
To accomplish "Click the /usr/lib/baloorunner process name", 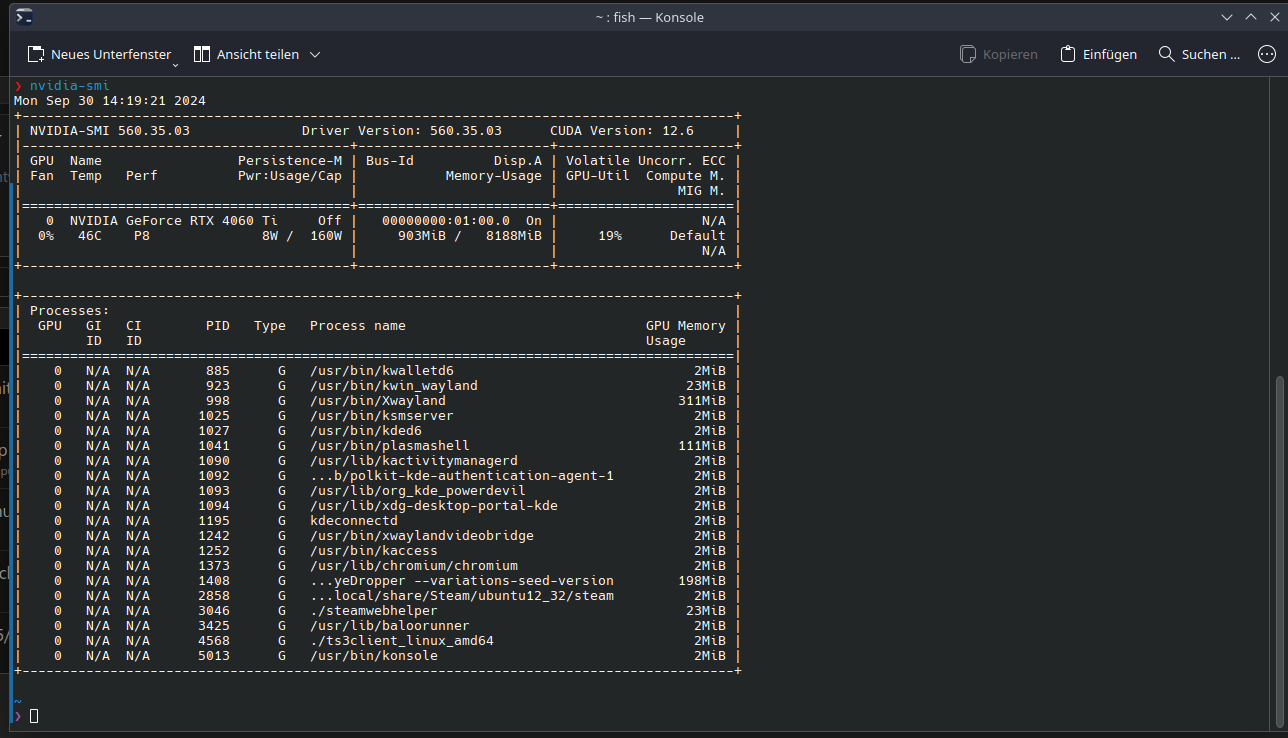I will tap(390, 626).
